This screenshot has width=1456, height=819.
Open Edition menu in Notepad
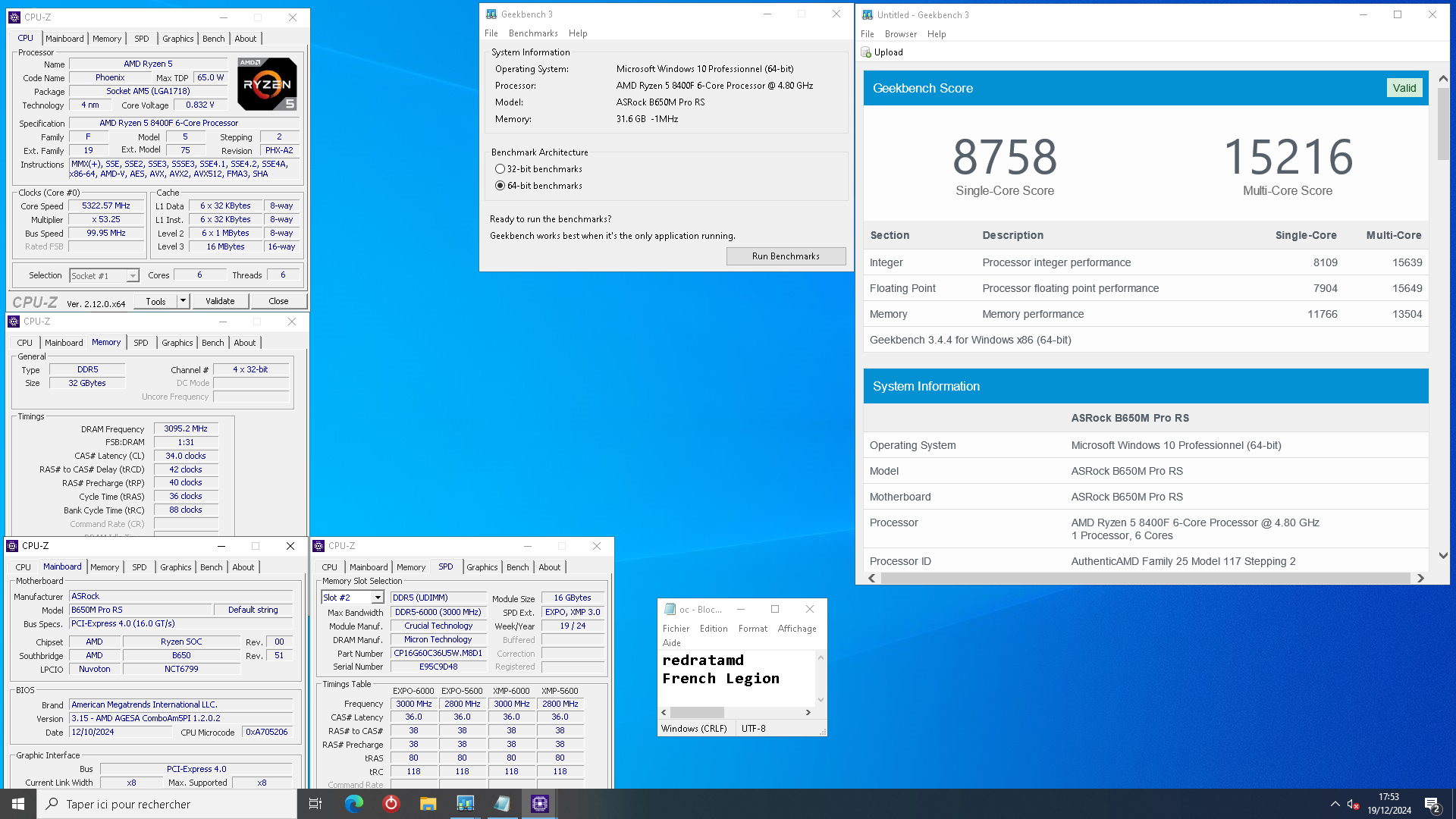(x=714, y=629)
